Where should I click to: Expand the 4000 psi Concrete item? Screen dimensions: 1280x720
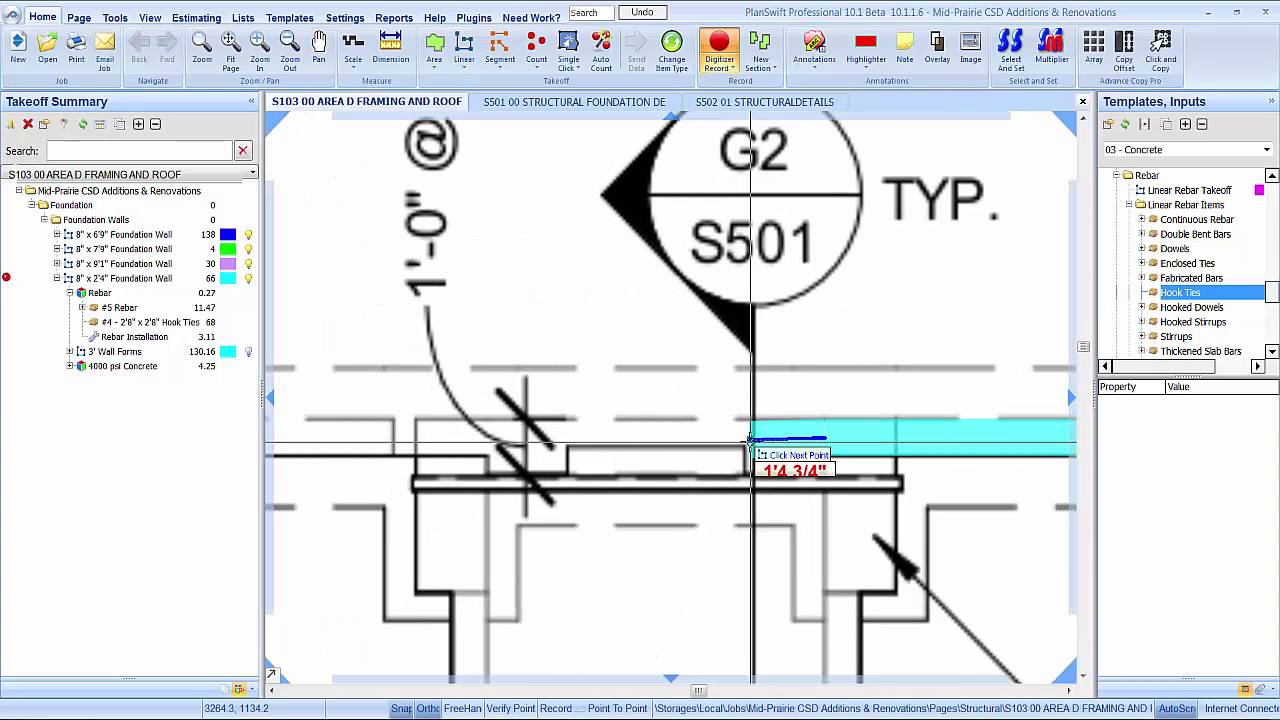(x=70, y=366)
